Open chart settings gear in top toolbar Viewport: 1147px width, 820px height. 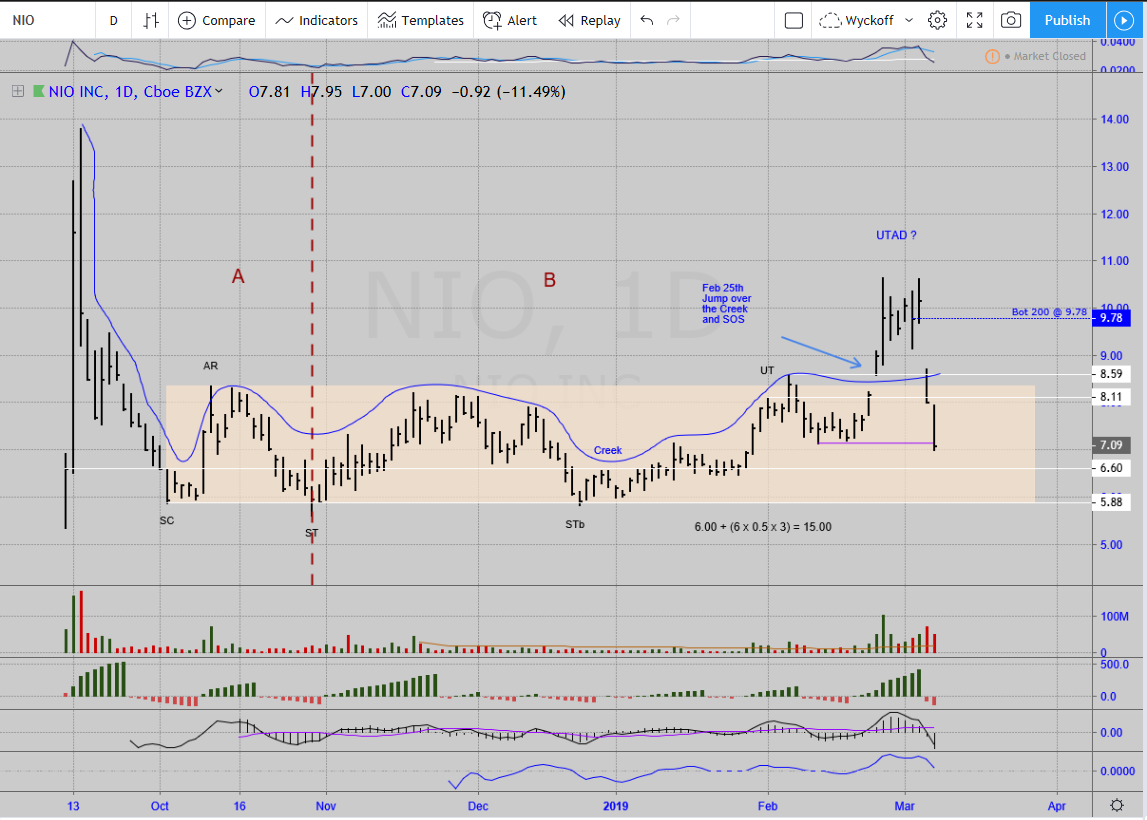(937, 20)
